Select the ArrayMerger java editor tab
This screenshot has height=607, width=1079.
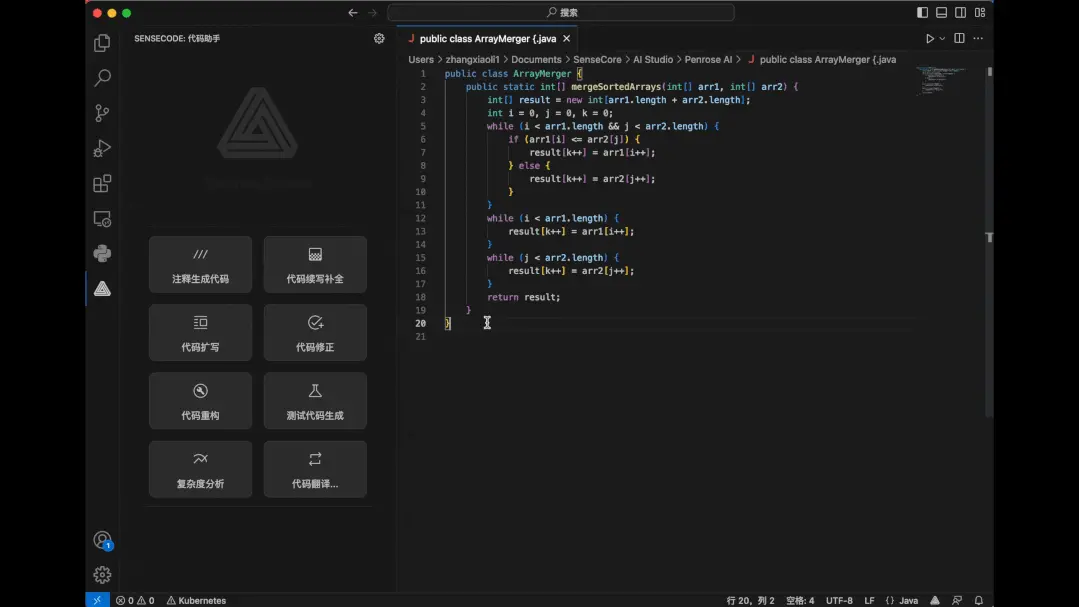tap(487, 39)
